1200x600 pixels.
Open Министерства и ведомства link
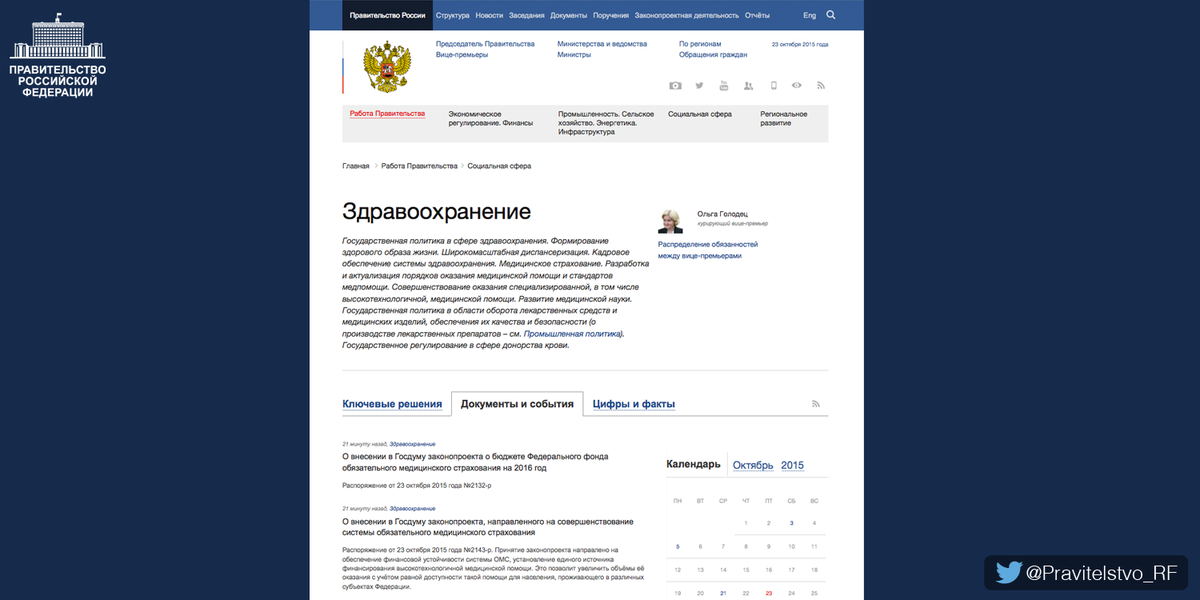tap(602, 44)
